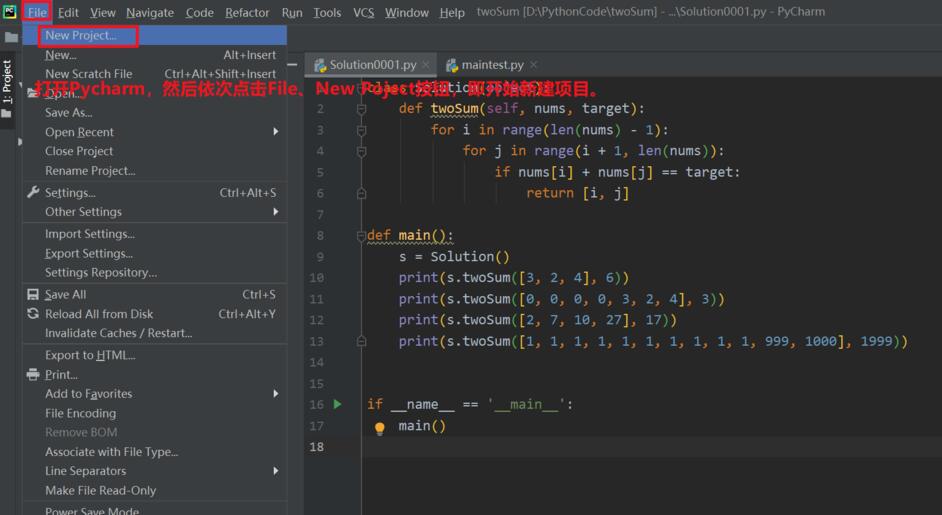Choose New Project... from File menu
942x515 pixels.
pos(154,35)
